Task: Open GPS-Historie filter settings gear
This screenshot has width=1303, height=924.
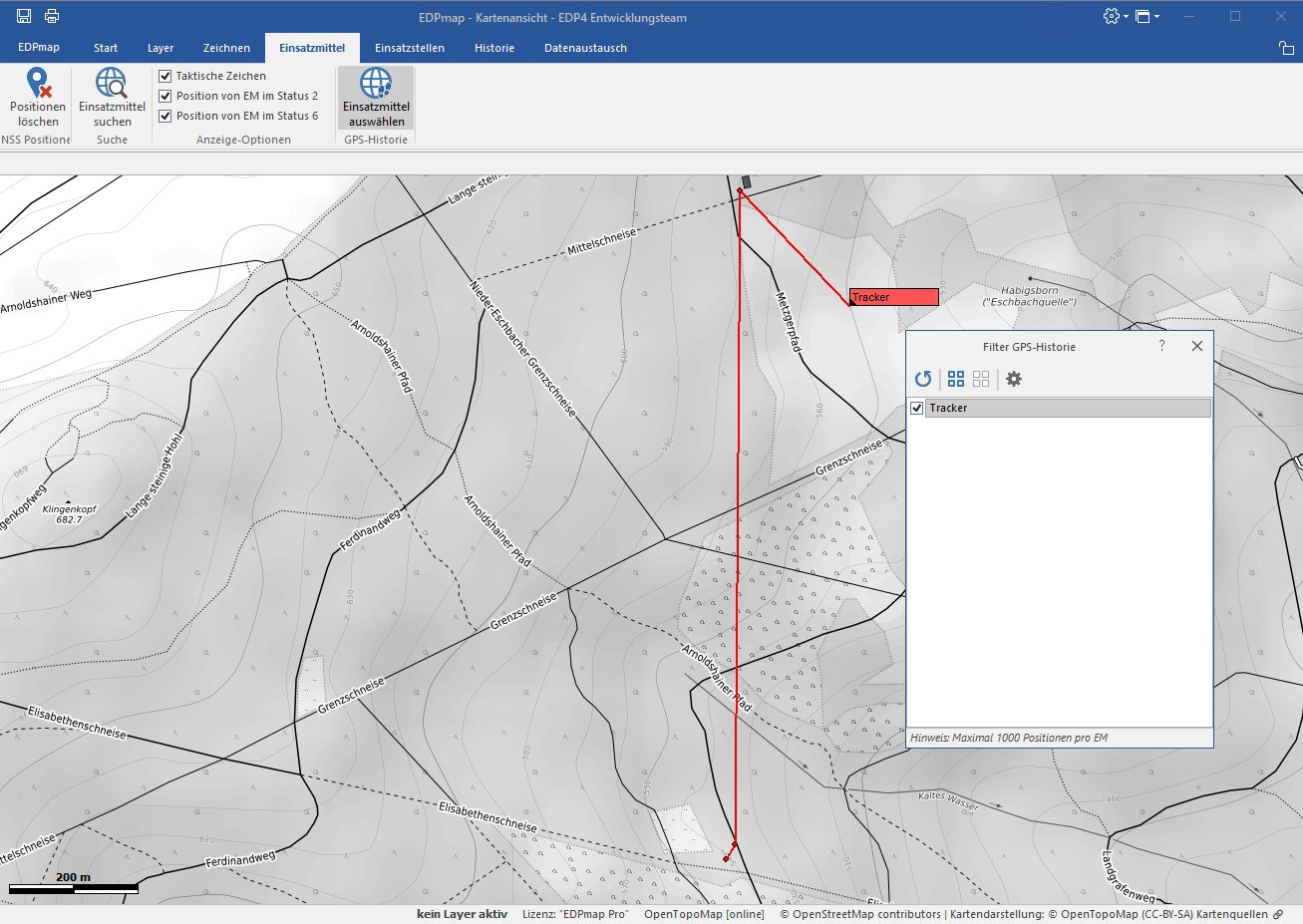Action: click(1014, 379)
